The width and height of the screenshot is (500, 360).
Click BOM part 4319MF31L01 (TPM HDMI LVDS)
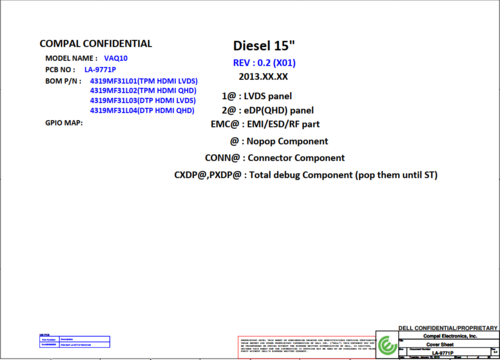144,81
